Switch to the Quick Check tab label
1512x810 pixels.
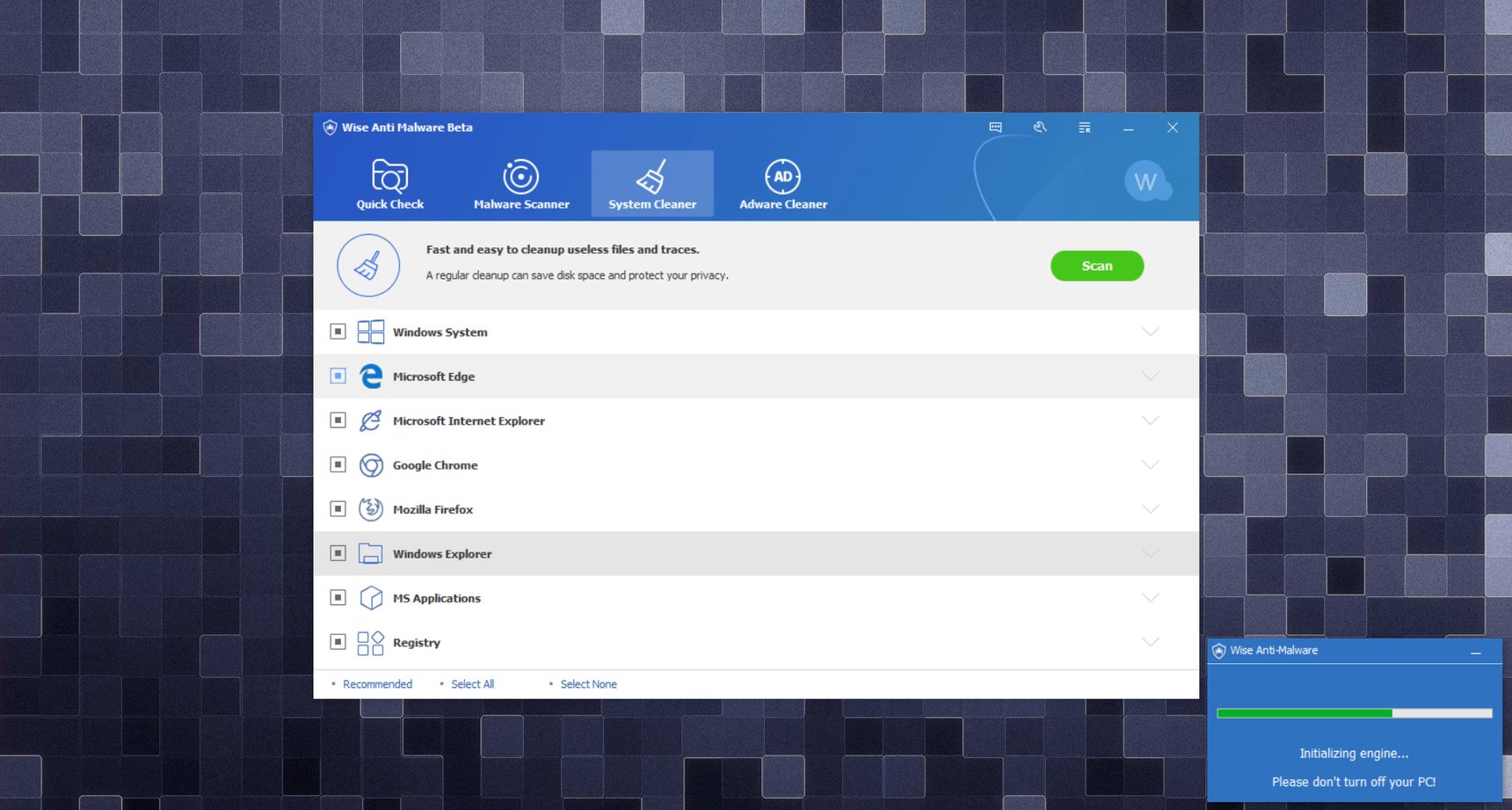pos(389,204)
